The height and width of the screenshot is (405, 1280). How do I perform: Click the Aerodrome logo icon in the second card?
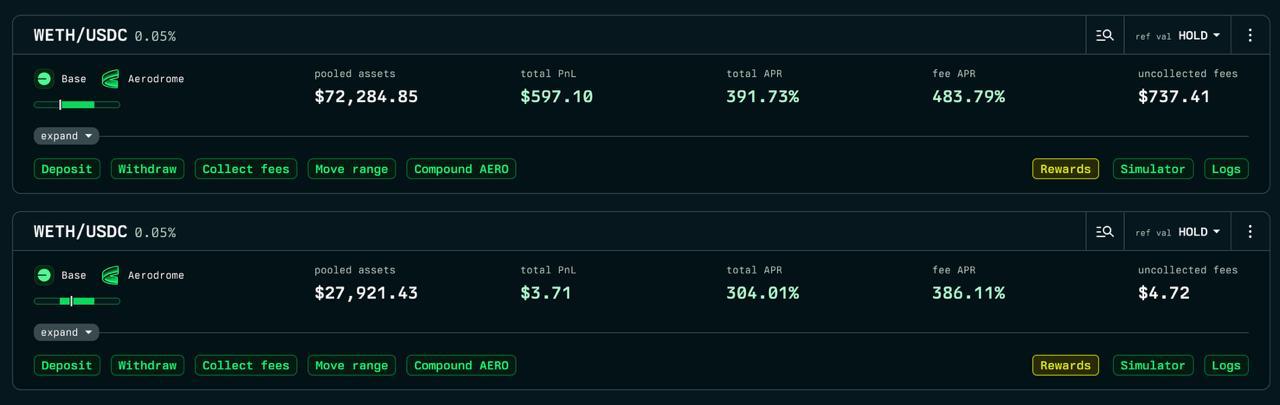point(110,275)
